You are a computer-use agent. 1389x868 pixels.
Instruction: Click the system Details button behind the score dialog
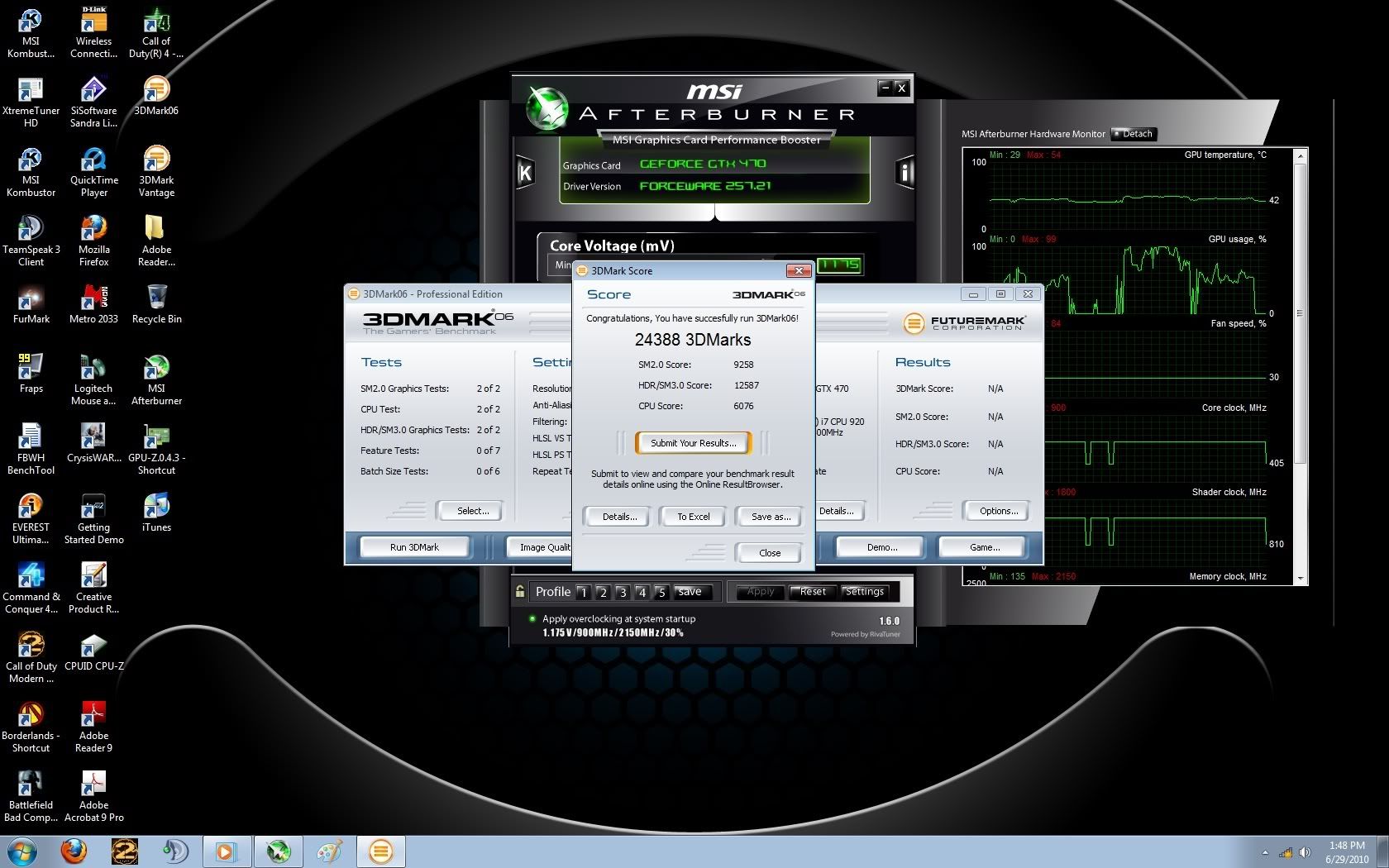pyautogui.click(x=840, y=511)
